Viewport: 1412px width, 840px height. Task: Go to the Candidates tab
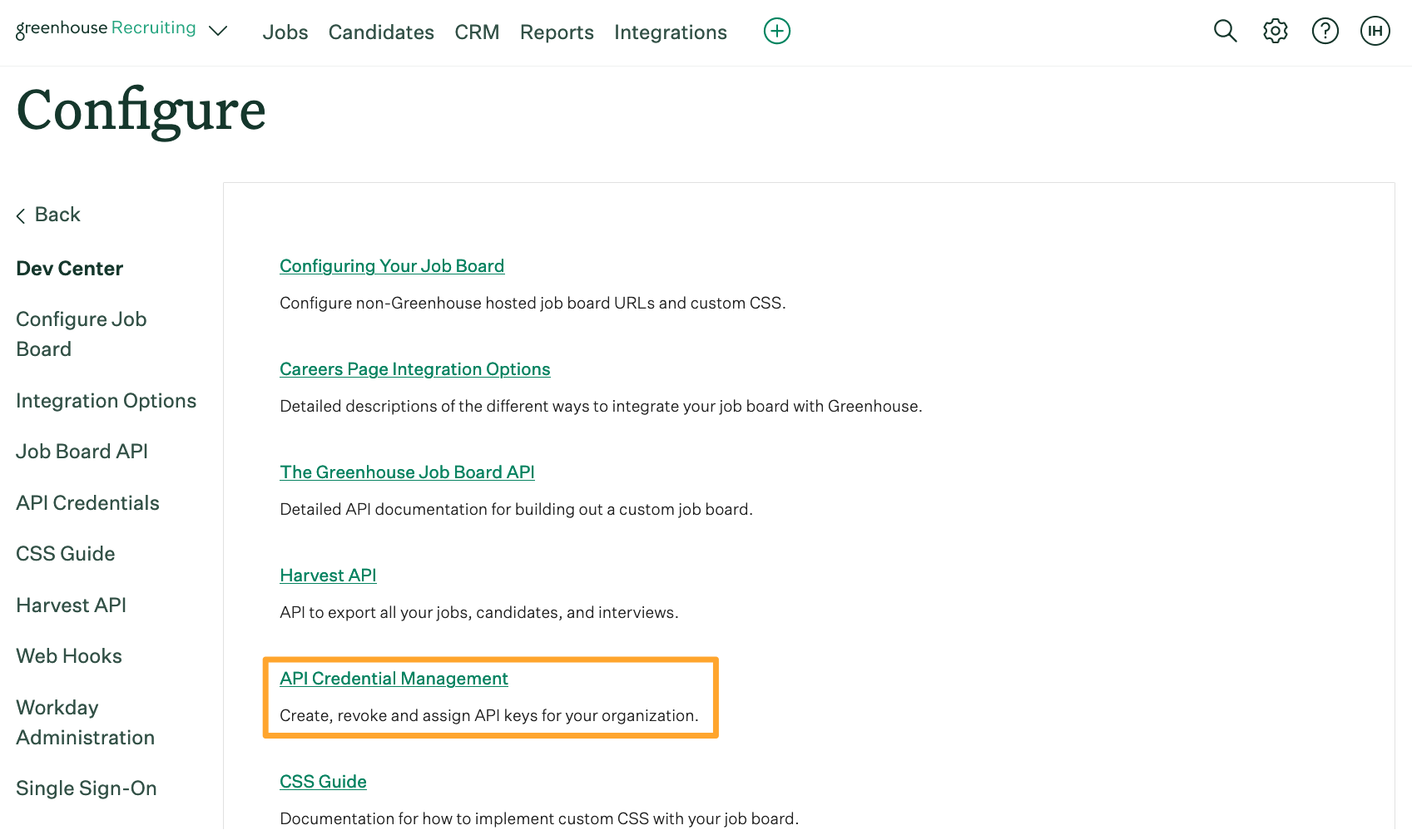pyautogui.click(x=381, y=32)
